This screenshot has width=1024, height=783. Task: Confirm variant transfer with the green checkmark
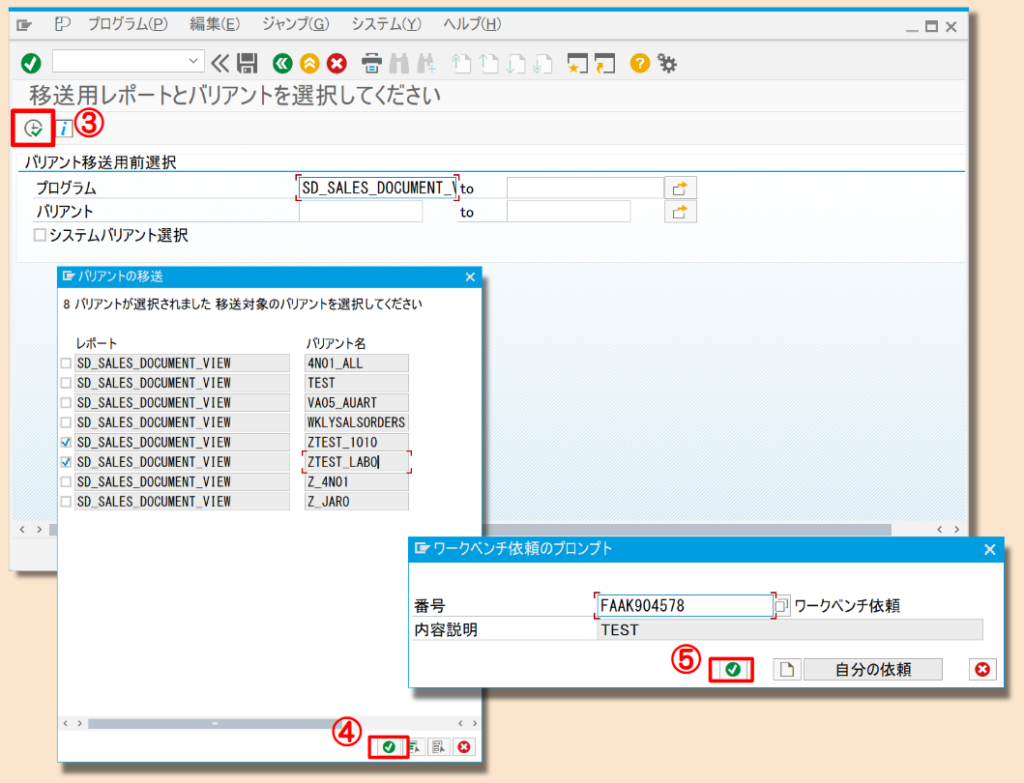pyautogui.click(x=389, y=746)
